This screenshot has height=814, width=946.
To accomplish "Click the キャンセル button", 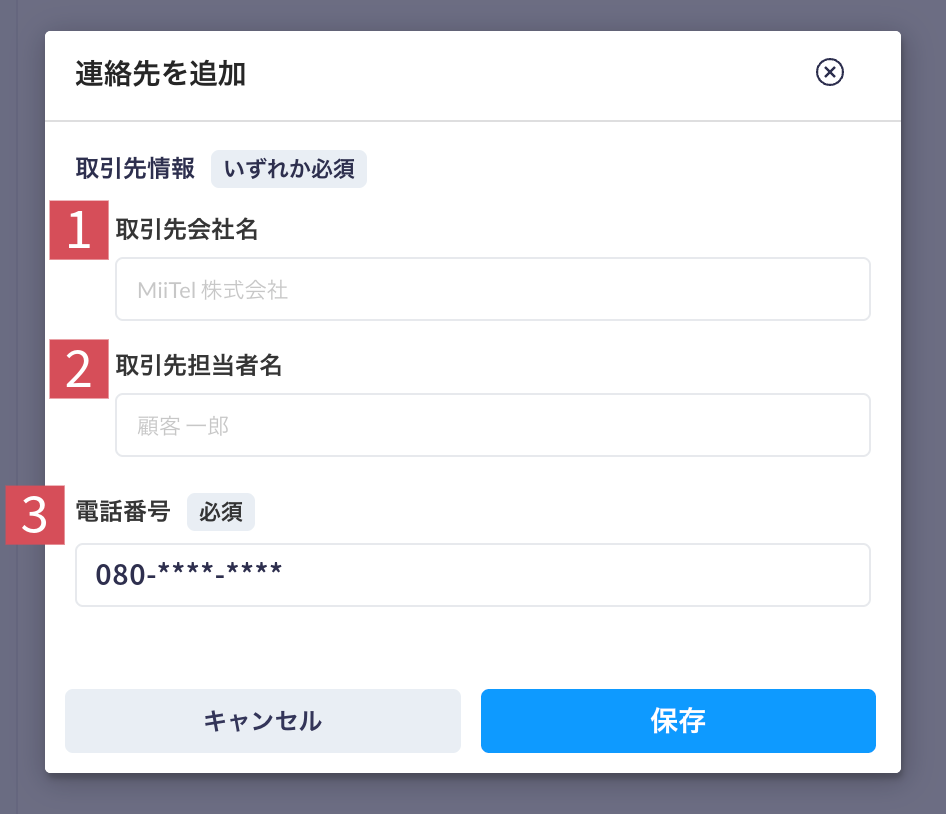I will (x=263, y=720).
